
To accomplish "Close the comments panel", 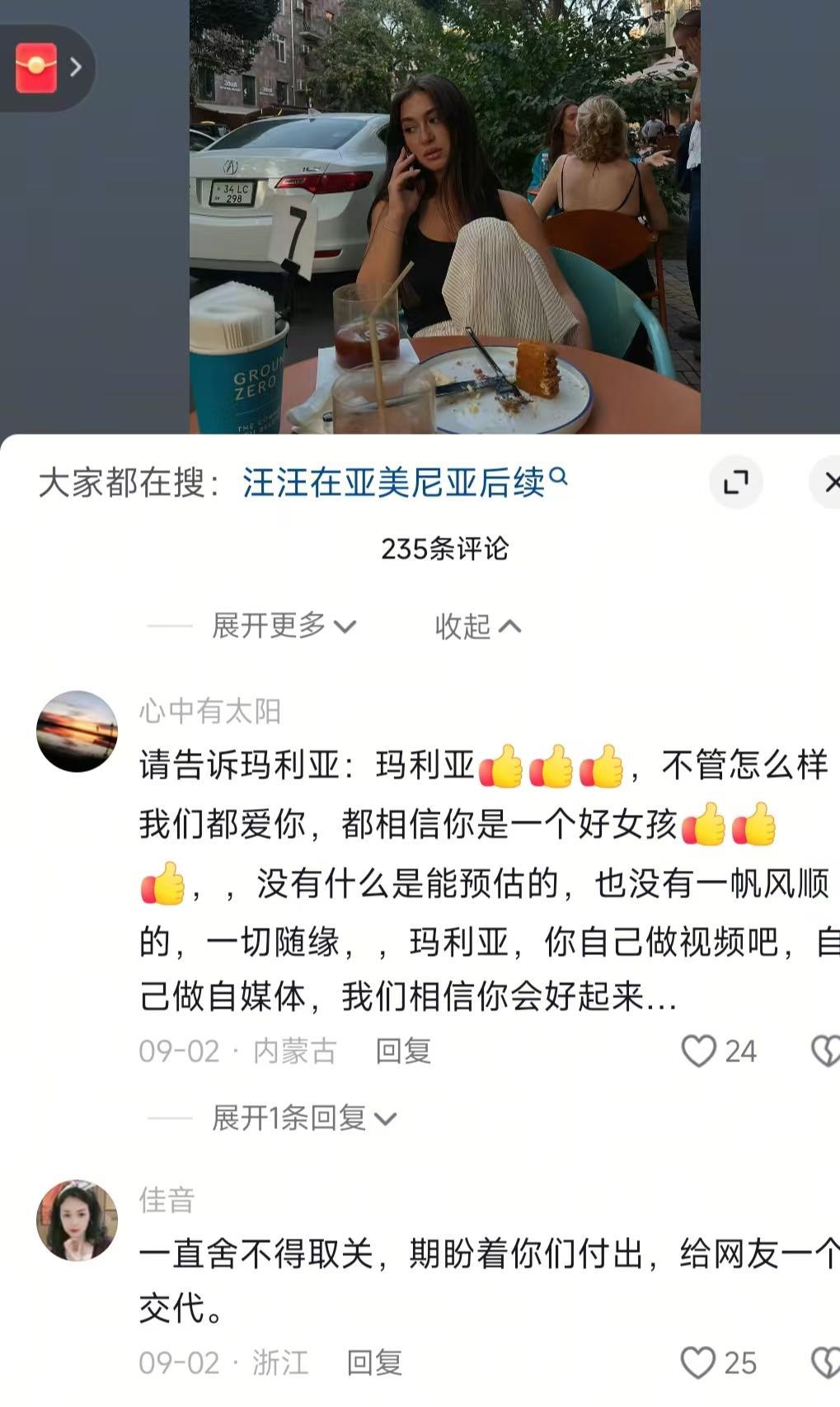I will pyautogui.click(x=828, y=482).
